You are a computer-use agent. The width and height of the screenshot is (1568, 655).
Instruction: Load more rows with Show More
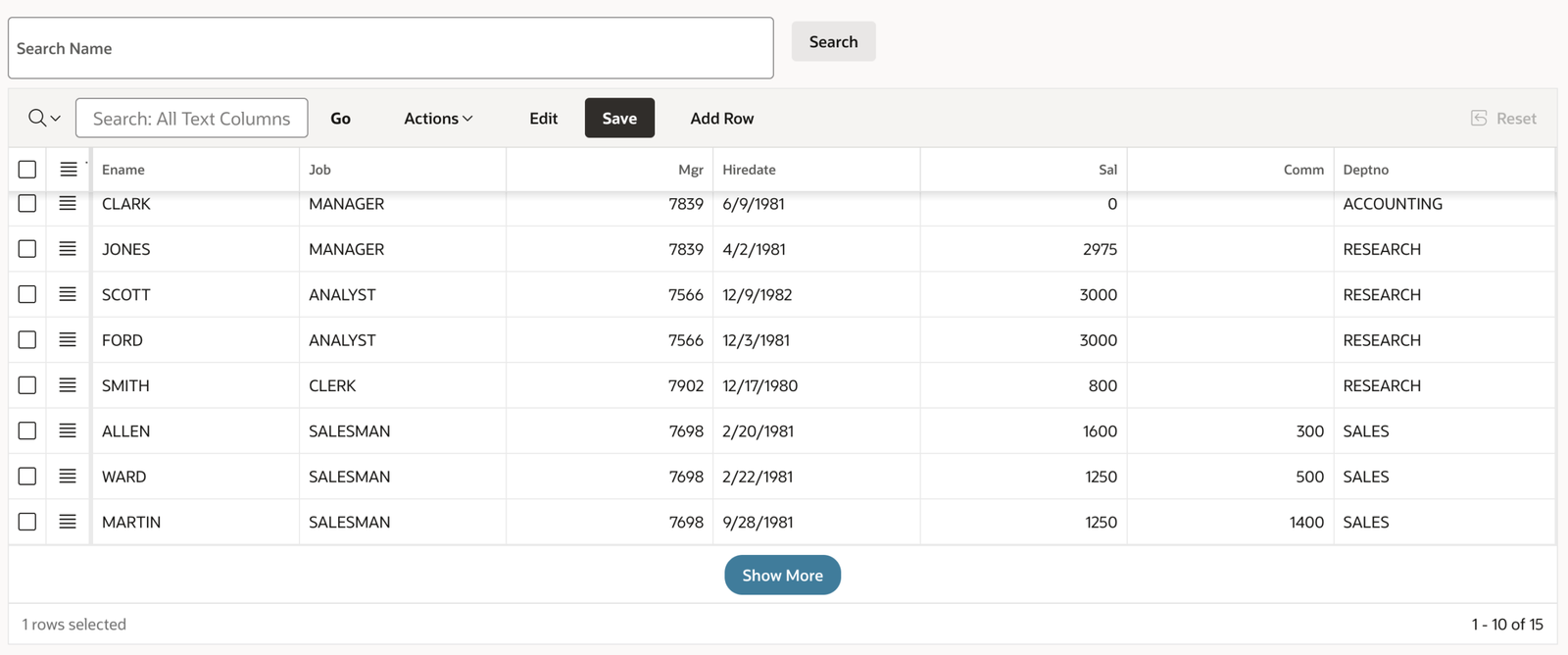[x=782, y=576]
